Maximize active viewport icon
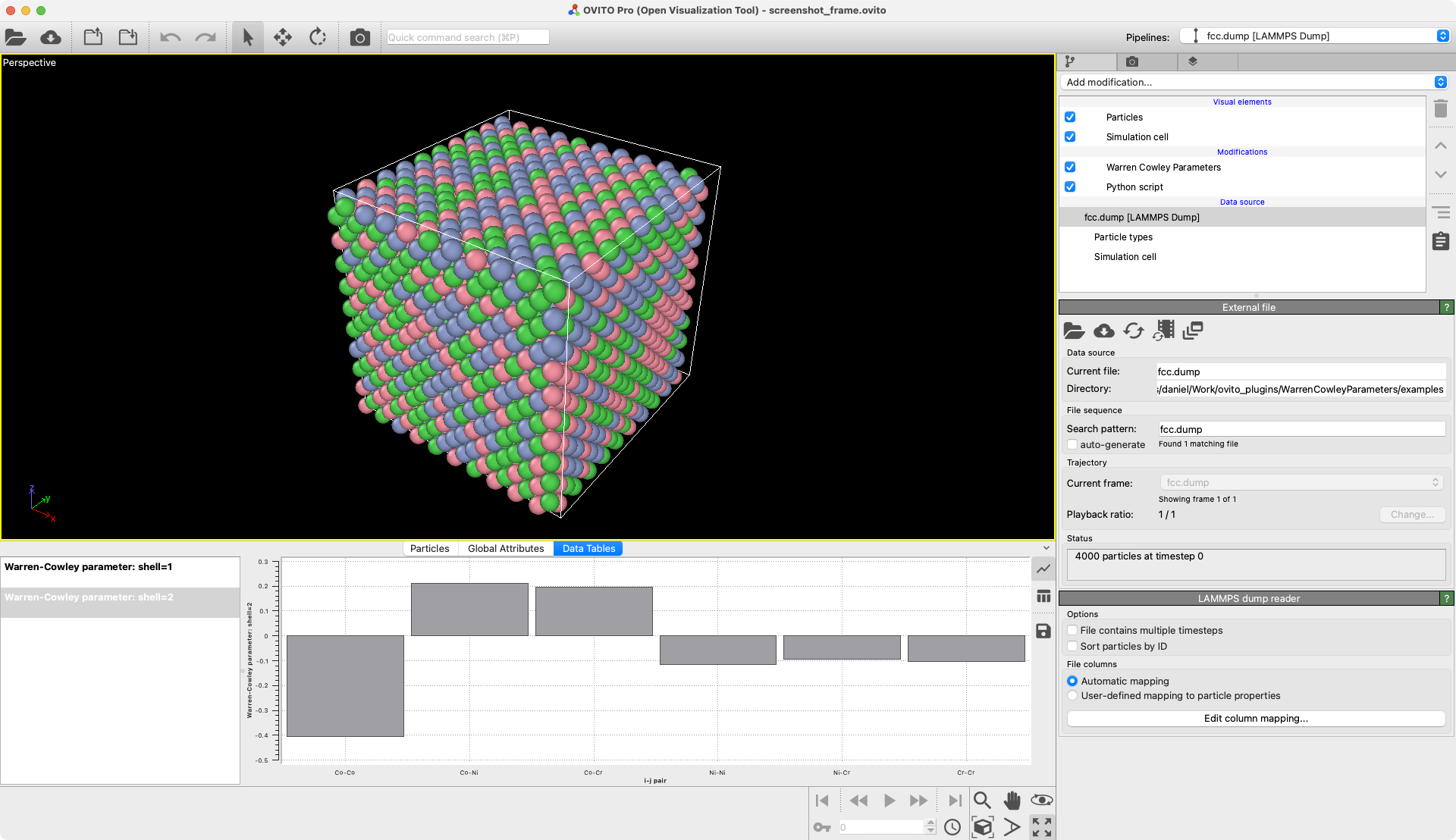 (x=1042, y=827)
